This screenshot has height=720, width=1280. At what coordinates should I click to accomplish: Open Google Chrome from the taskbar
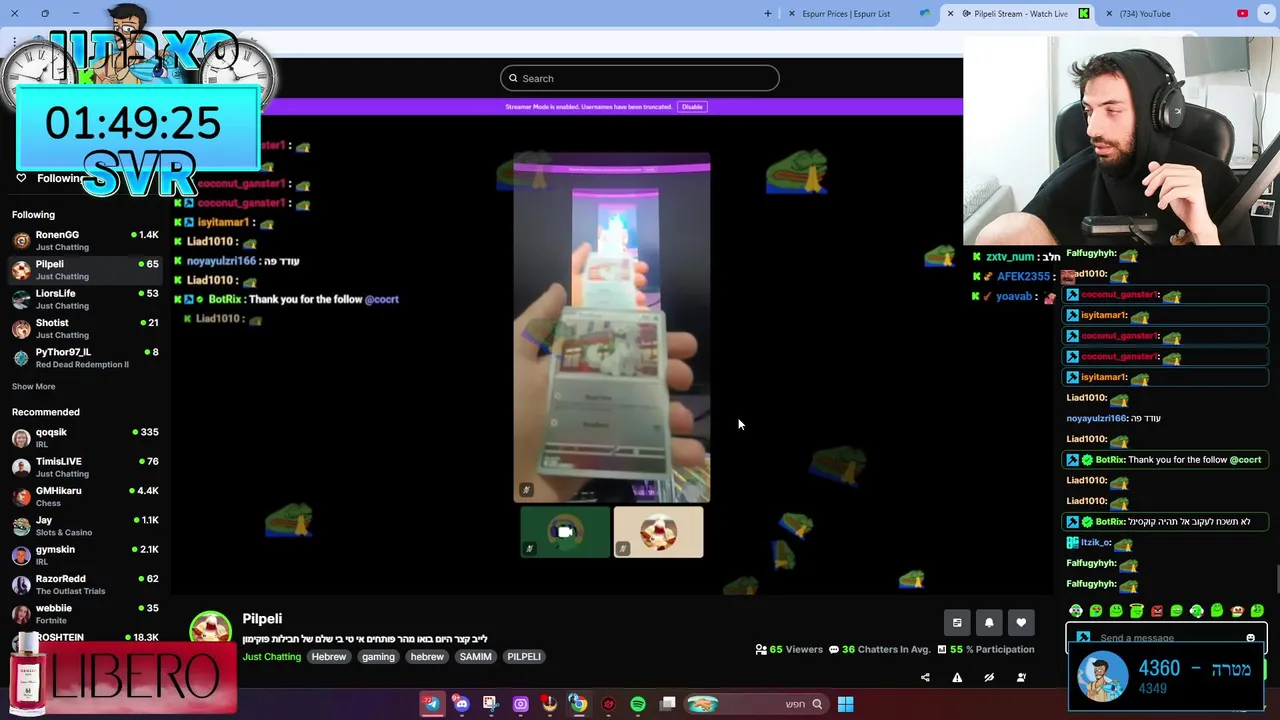[x=578, y=704]
